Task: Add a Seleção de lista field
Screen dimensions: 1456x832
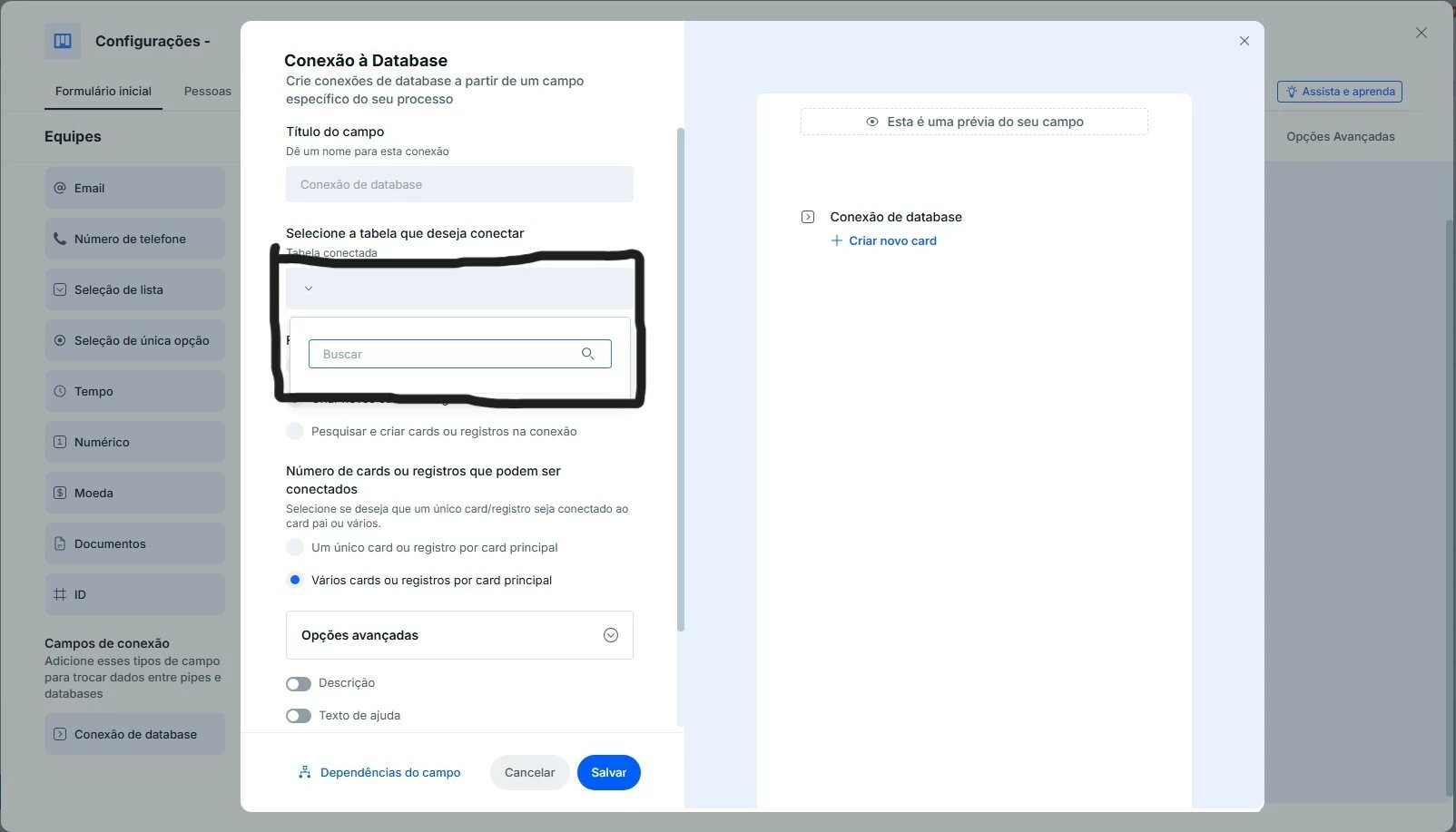Action: click(x=135, y=289)
